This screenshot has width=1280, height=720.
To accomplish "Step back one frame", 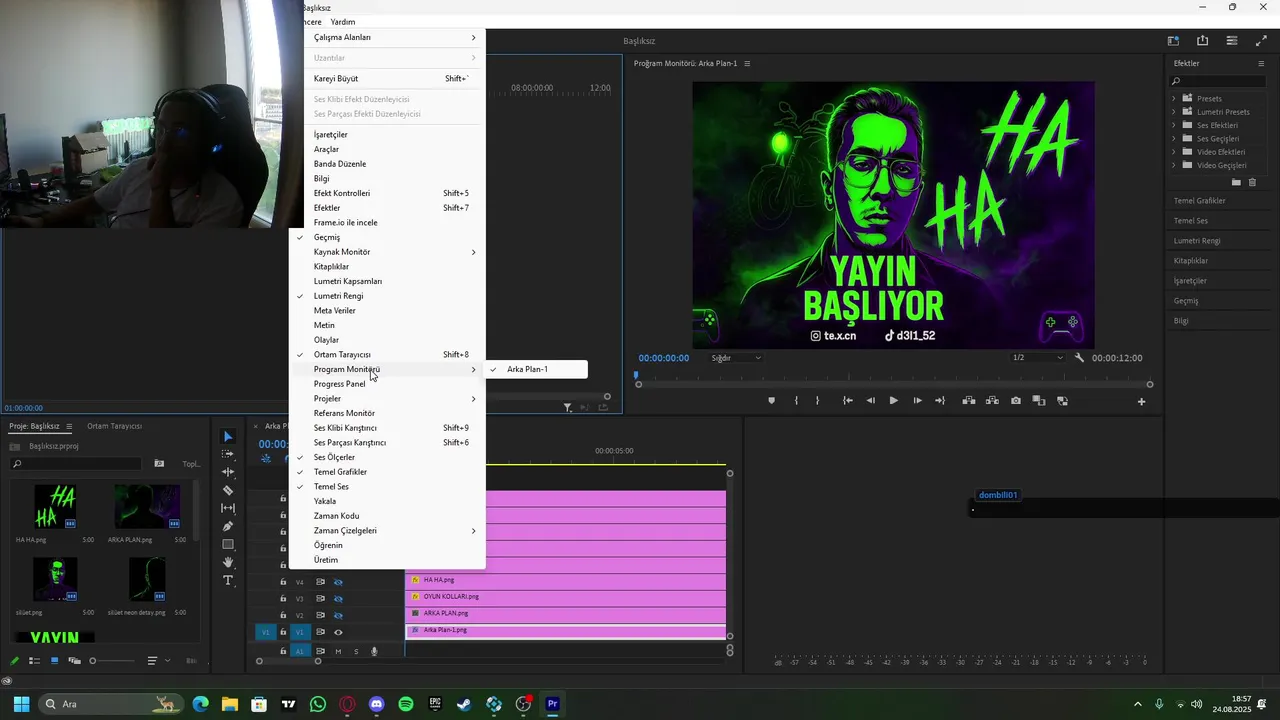I will [870, 401].
